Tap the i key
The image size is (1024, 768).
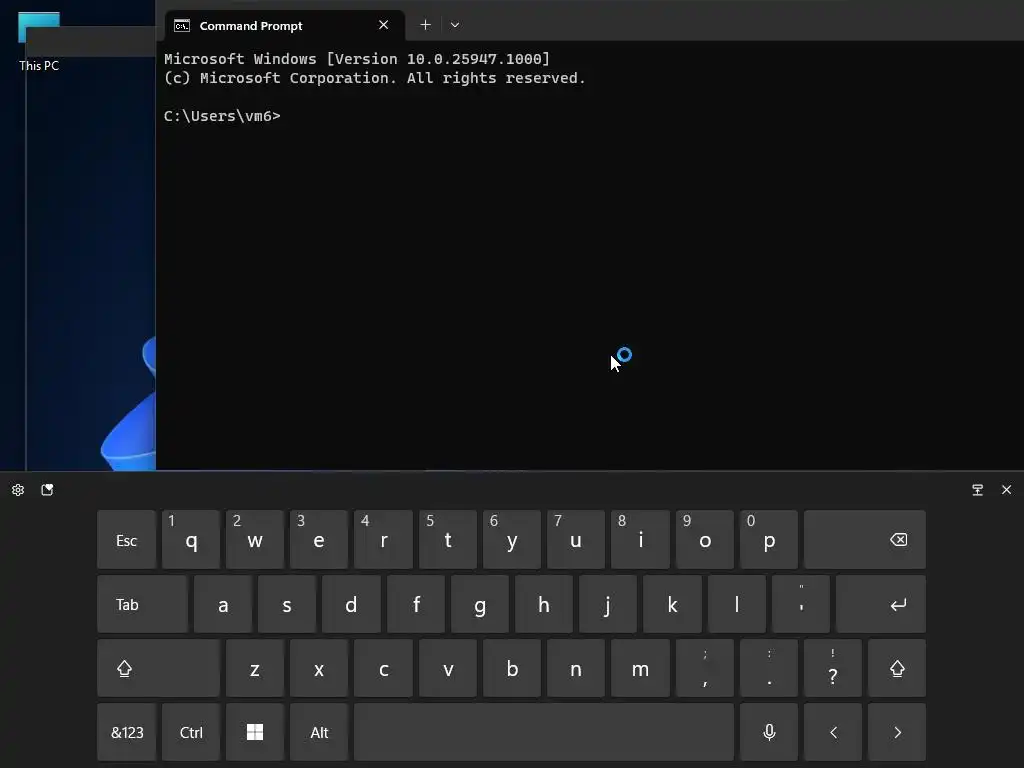point(640,540)
